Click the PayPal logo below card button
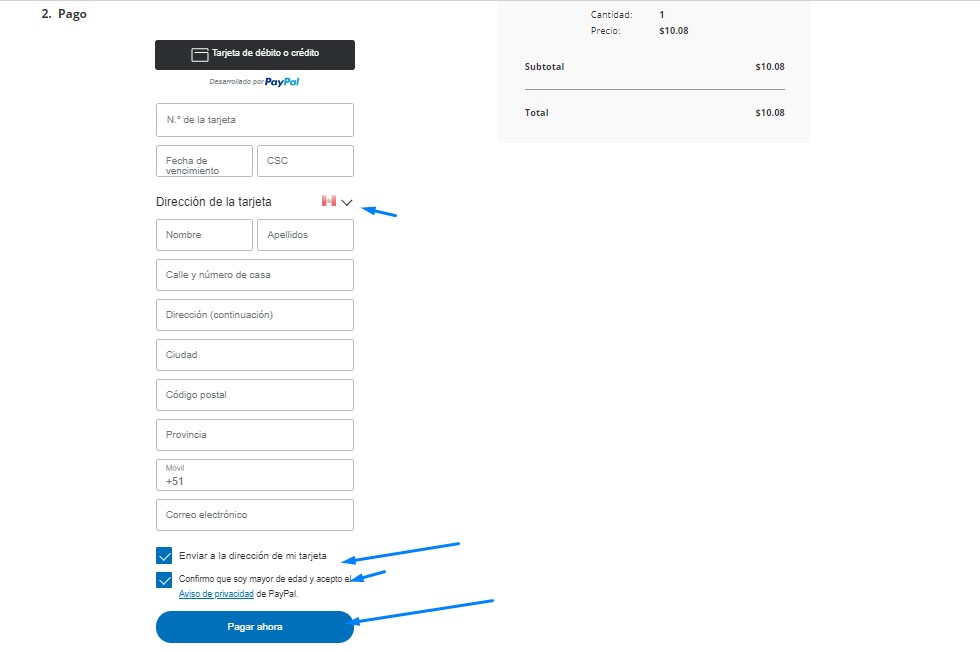This screenshot has height=652, width=980. (282, 82)
